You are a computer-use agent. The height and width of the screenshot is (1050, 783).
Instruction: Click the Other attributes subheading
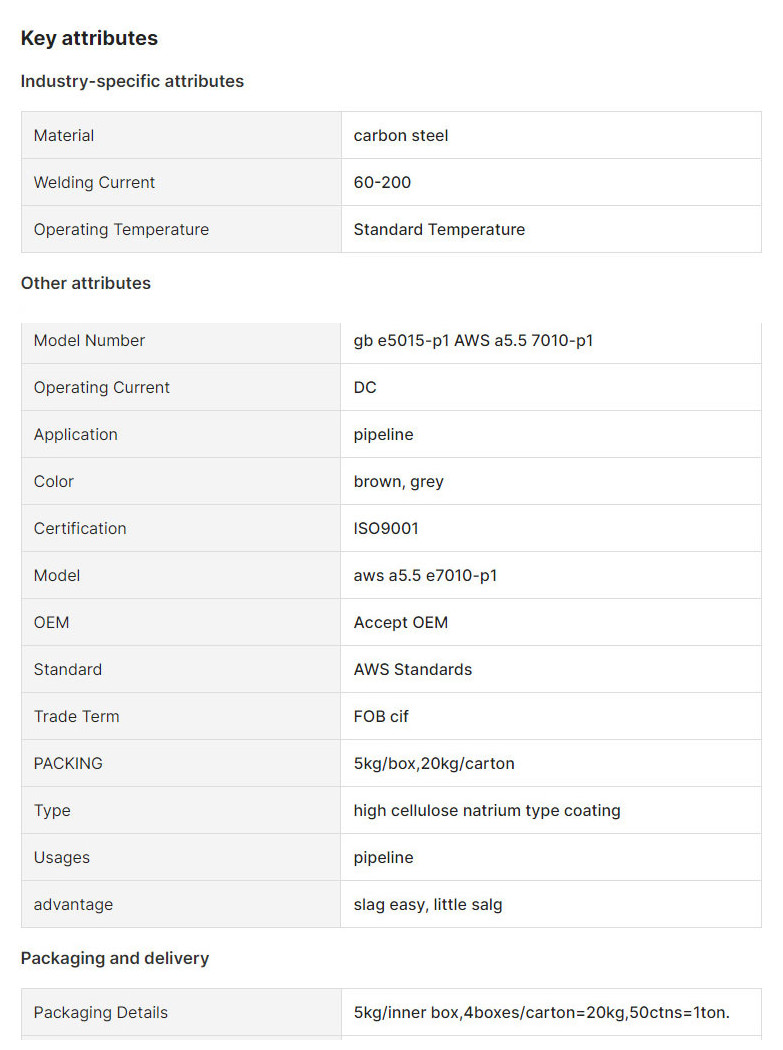point(86,283)
